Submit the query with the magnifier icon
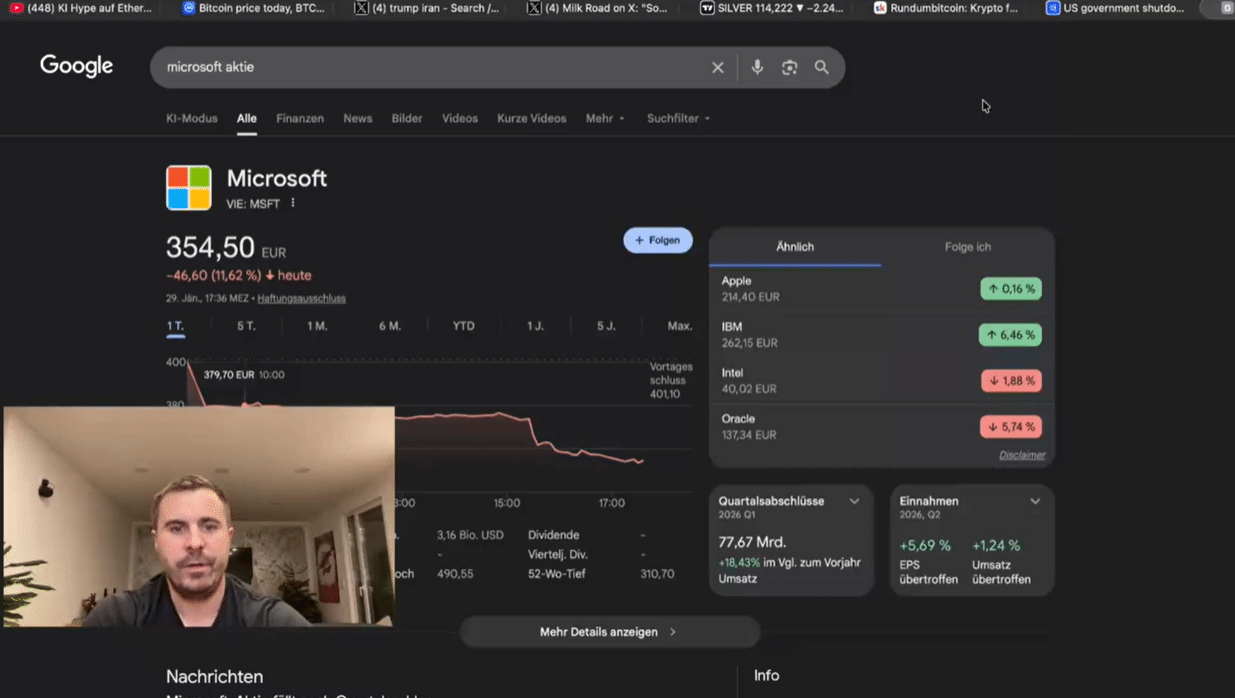 pyautogui.click(x=821, y=67)
